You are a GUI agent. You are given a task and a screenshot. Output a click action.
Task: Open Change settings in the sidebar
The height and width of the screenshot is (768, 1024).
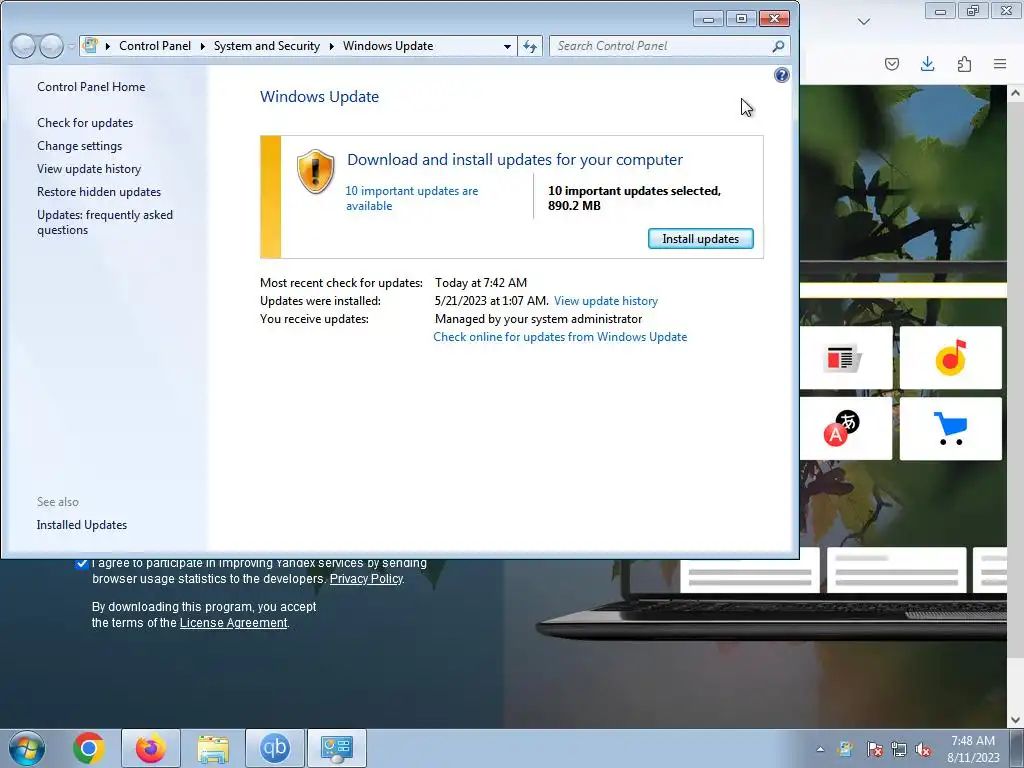[x=79, y=146]
